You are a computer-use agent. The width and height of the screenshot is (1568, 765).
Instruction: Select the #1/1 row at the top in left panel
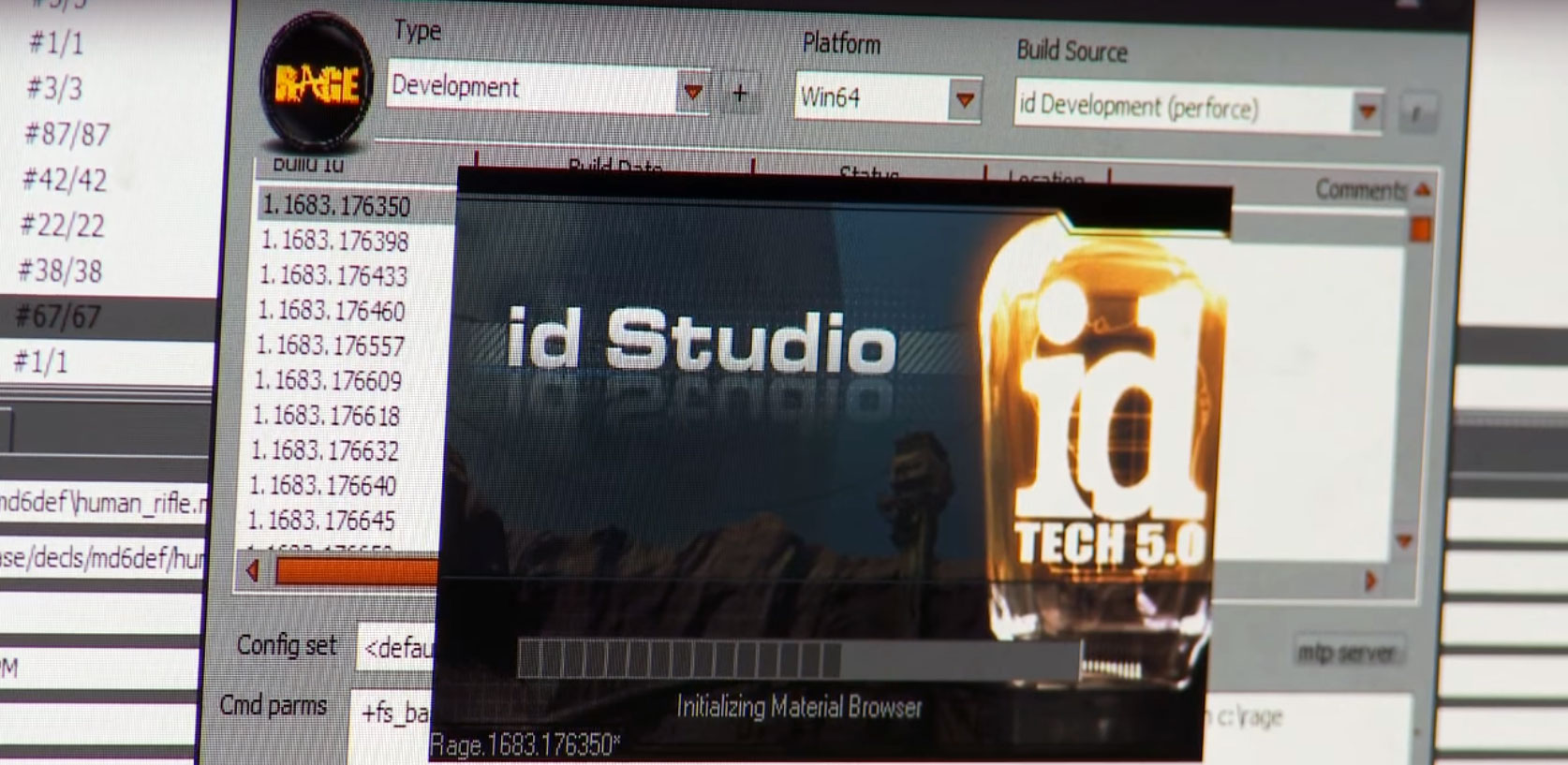(56, 43)
